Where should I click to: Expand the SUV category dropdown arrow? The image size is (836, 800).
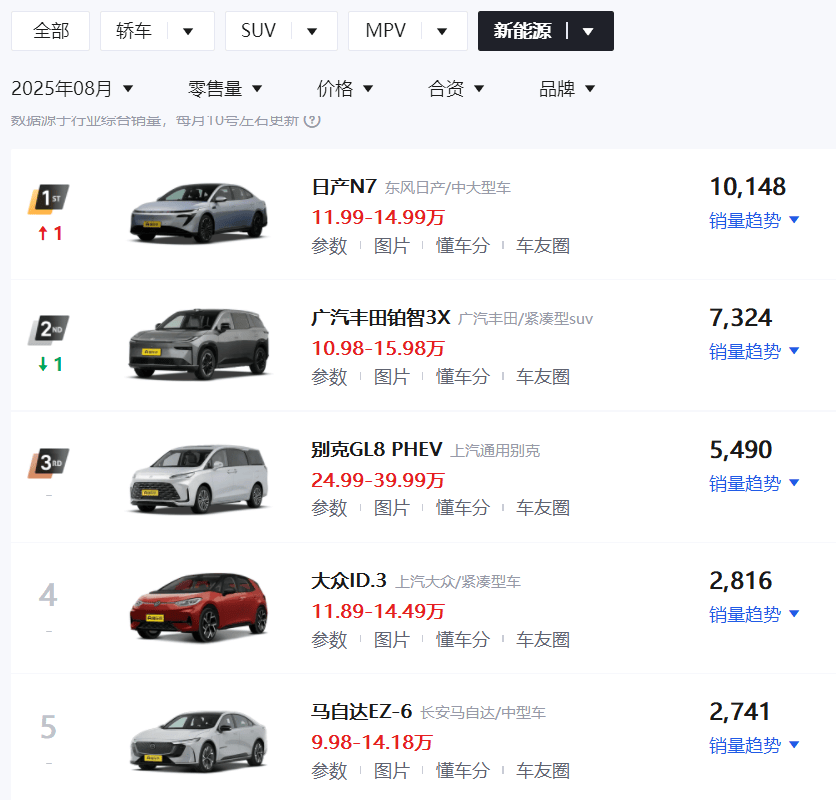click(x=312, y=32)
